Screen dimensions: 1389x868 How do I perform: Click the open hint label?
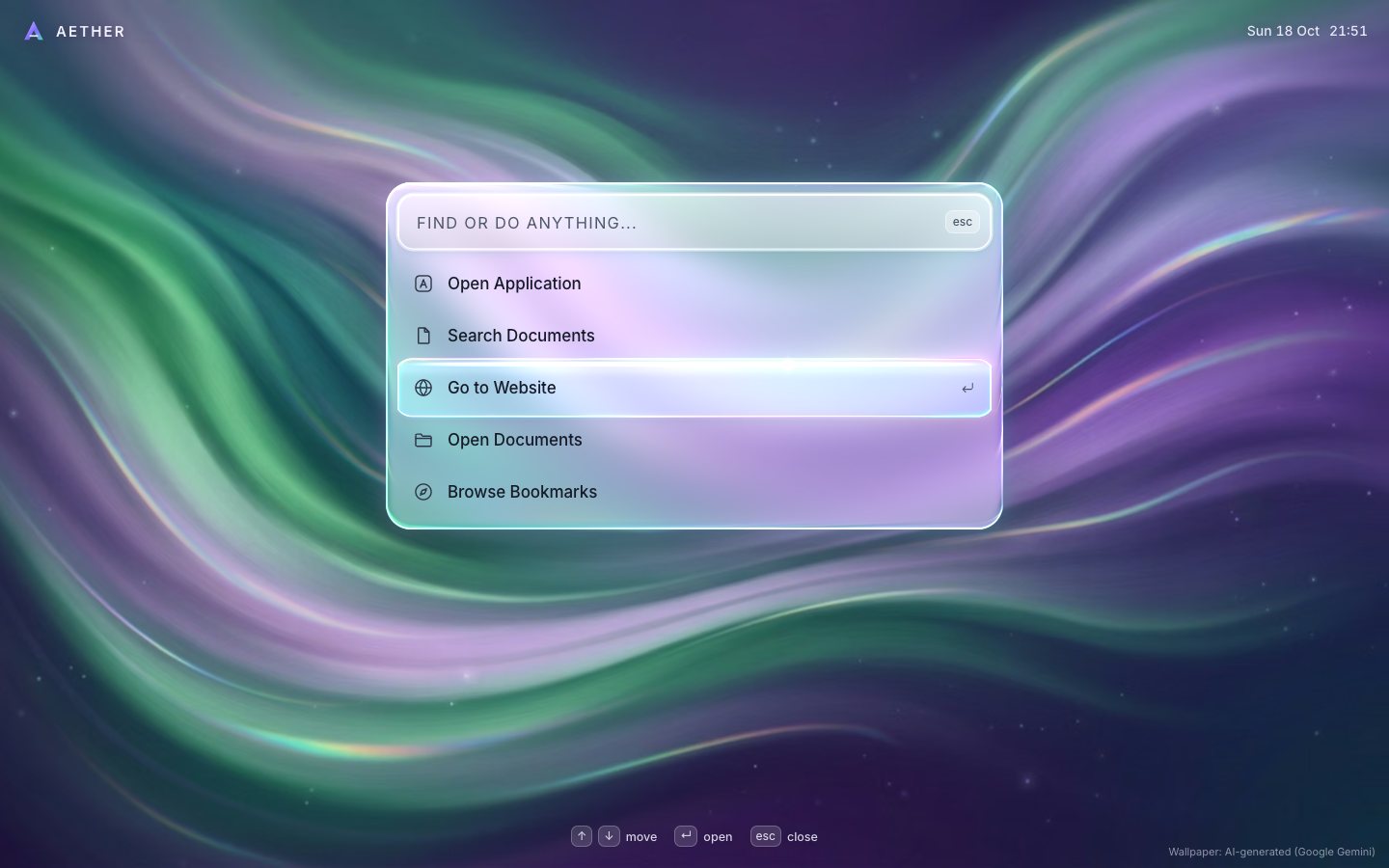pyautogui.click(x=718, y=837)
